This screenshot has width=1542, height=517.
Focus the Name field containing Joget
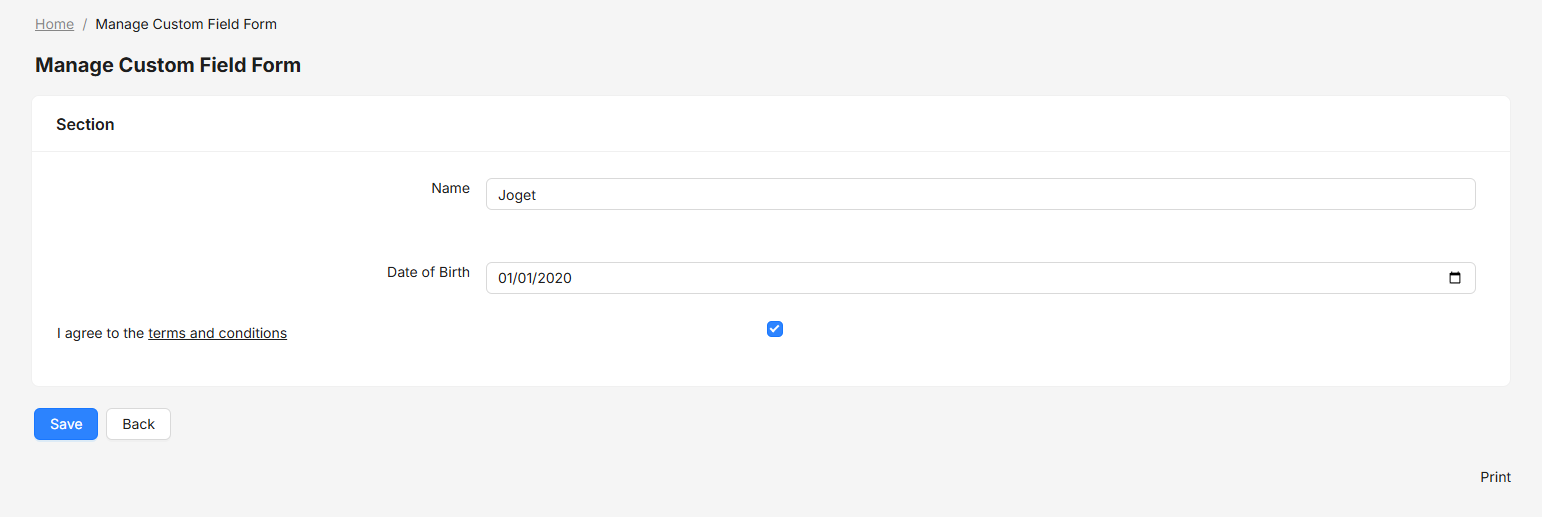click(x=980, y=194)
